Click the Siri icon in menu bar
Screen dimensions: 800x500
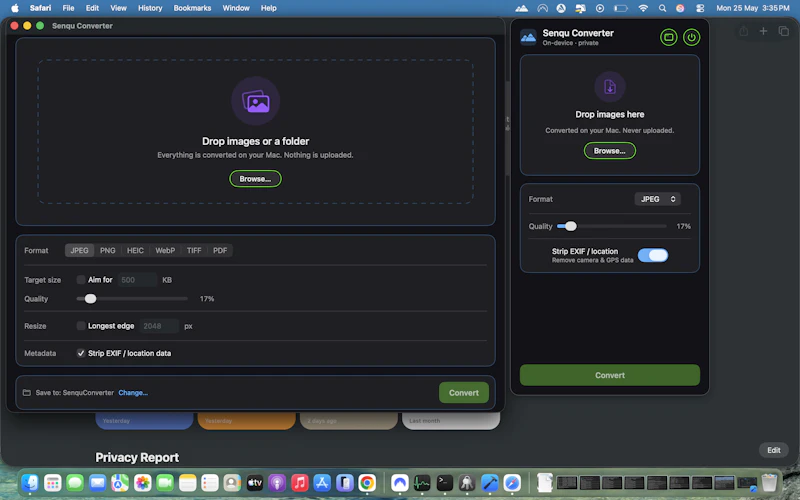pyautogui.click(x=680, y=8)
